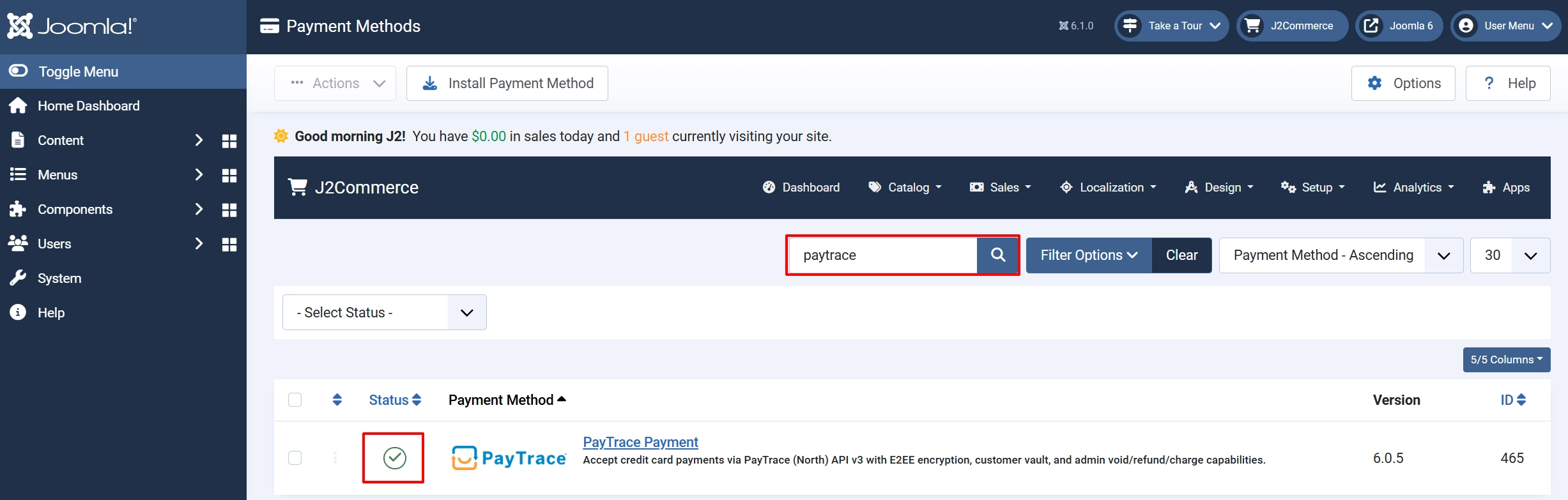Expand the Components section
The width and height of the screenshot is (1568, 500).
click(199, 209)
